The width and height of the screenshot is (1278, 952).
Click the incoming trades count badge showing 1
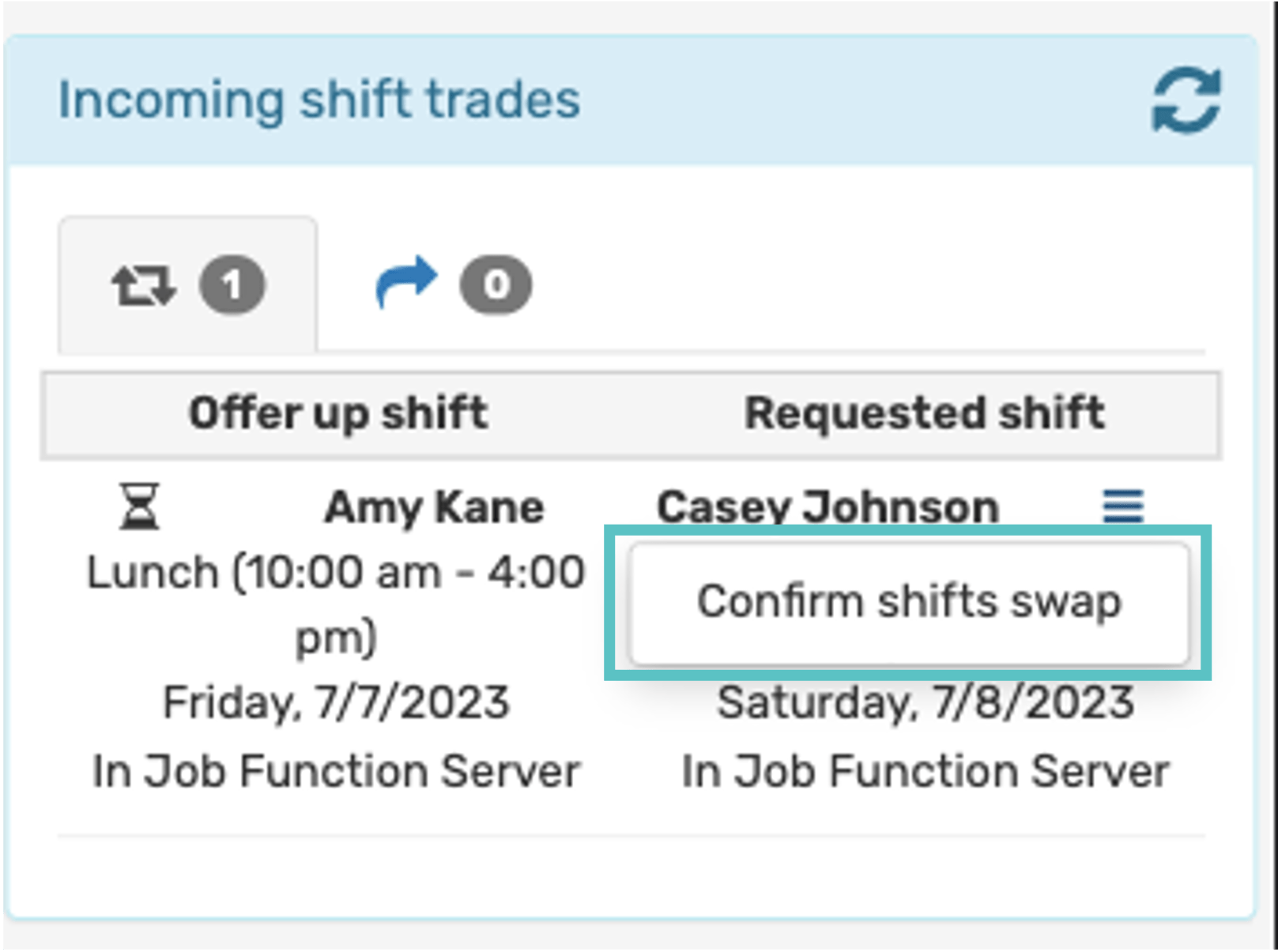[x=233, y=285]
